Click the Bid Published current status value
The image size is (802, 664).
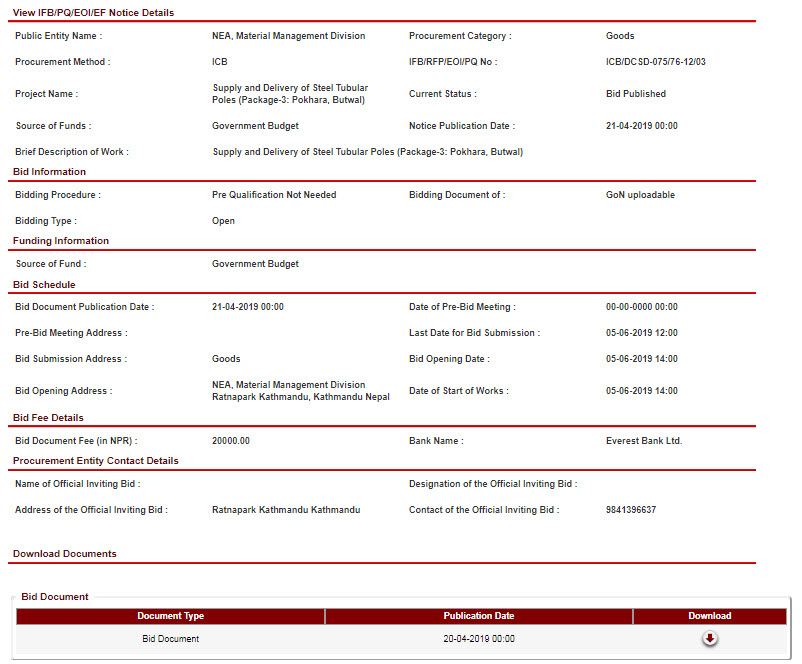click(x=635, y=94)
